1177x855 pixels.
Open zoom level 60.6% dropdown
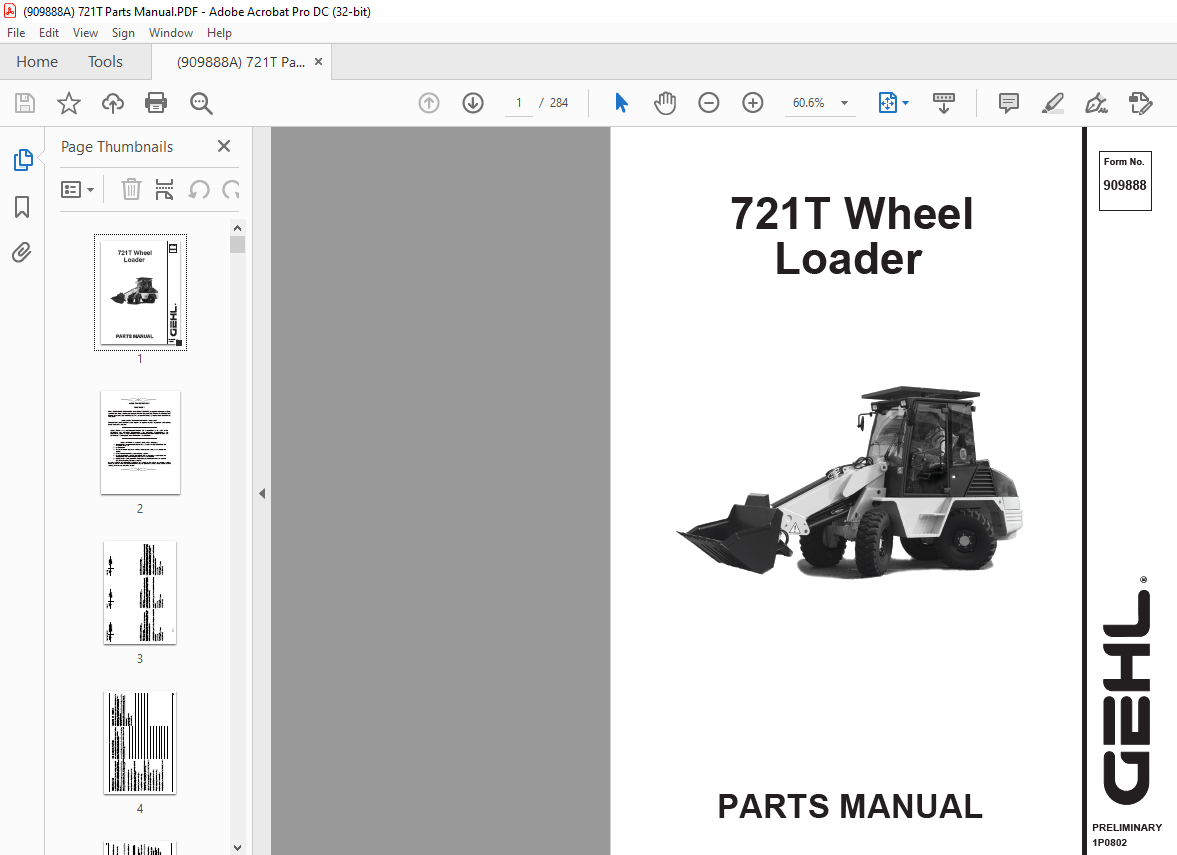point(844,103)
